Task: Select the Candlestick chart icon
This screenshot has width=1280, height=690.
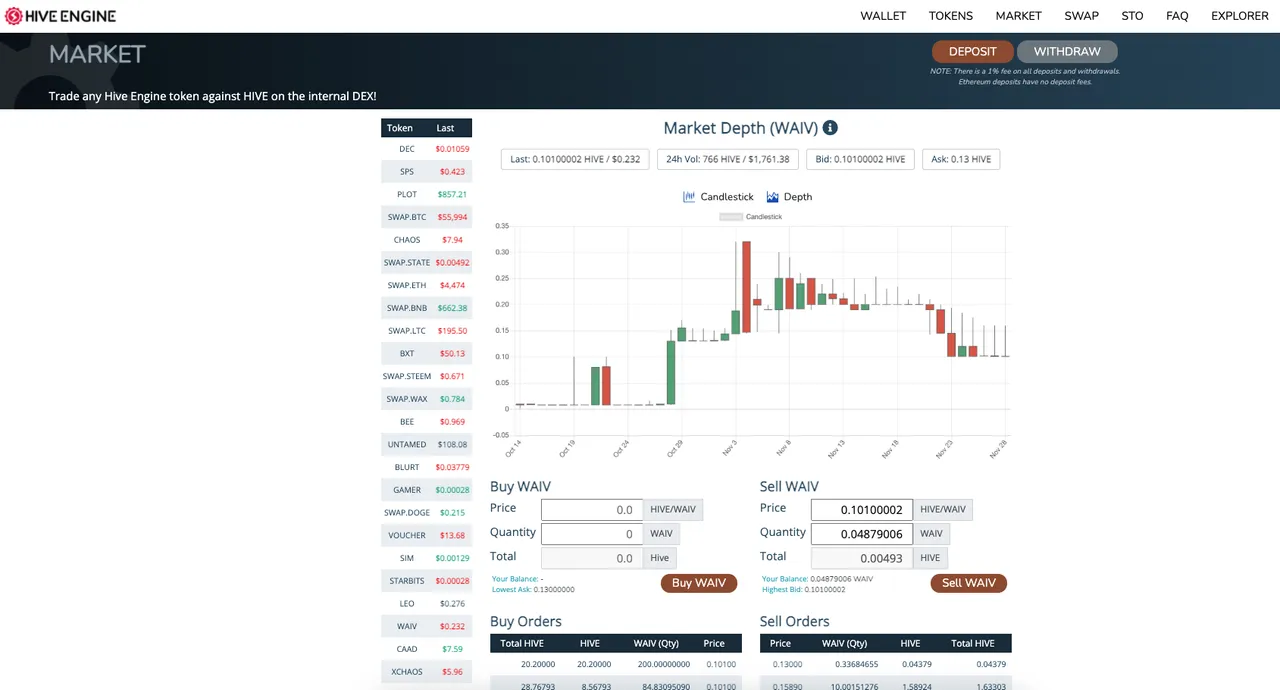Action: pos(689,197)
